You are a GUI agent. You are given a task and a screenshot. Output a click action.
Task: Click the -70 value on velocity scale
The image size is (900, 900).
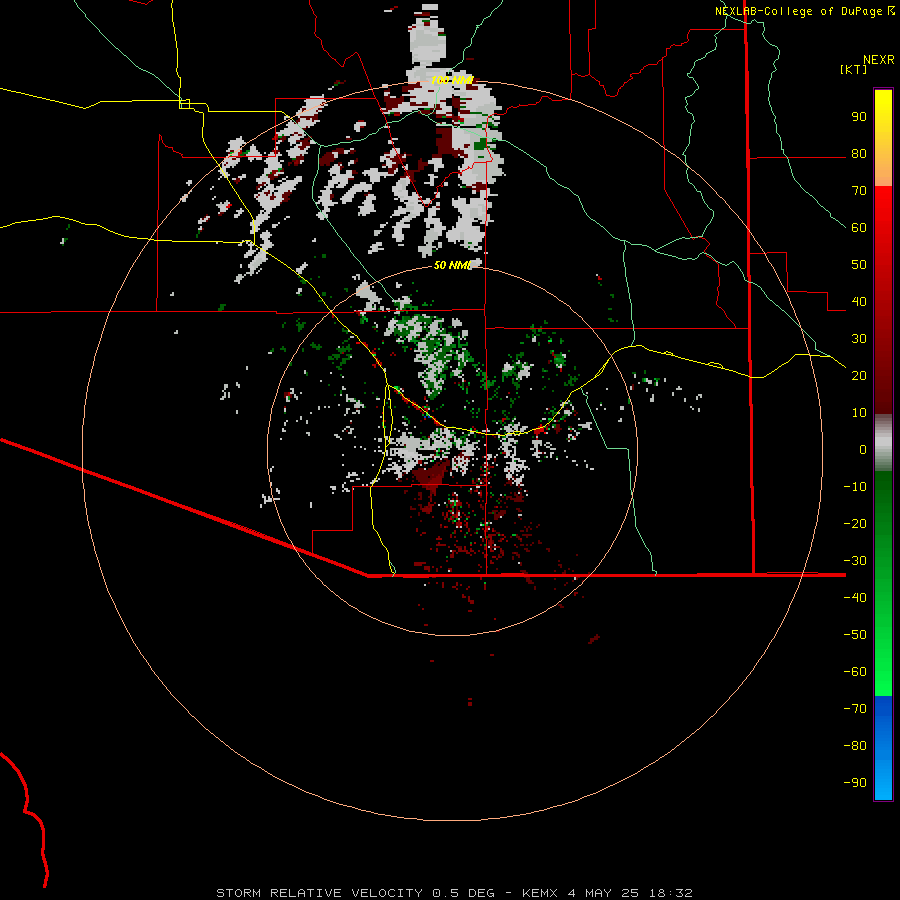pos(855,709)
